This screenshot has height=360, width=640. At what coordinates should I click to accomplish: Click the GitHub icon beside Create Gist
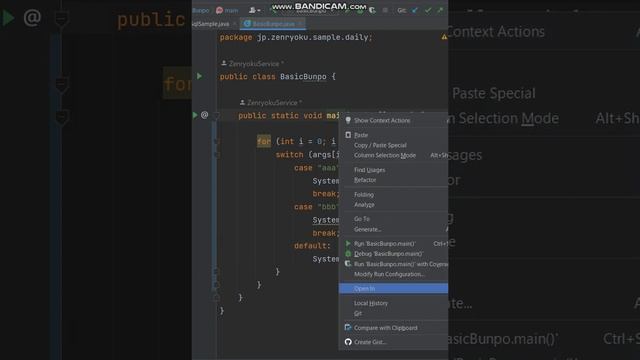pyautogui.click(x=348, y=342)
